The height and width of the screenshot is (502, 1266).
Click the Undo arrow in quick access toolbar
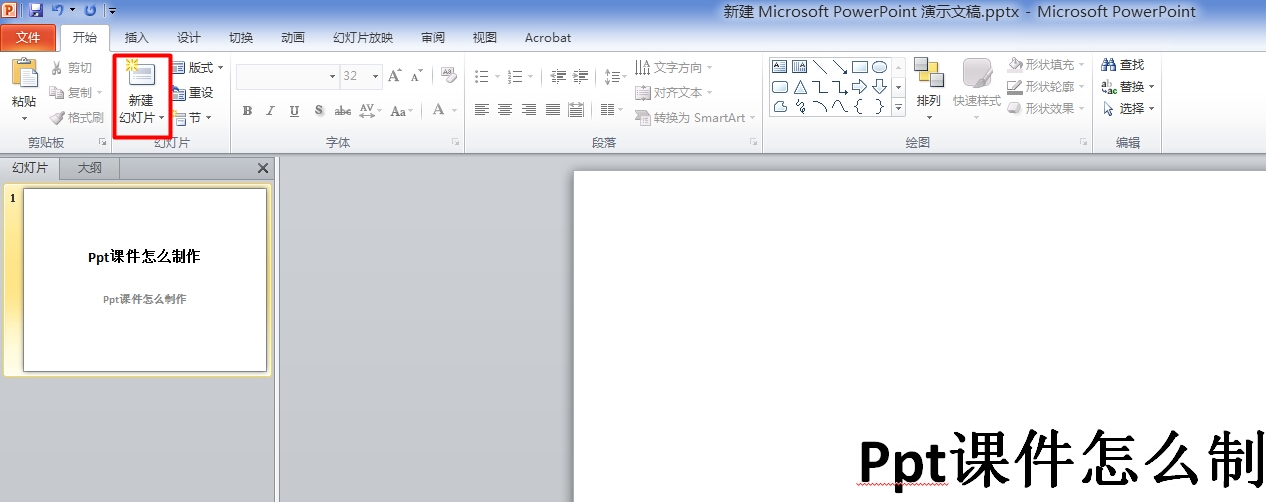[x=58, y=10]
